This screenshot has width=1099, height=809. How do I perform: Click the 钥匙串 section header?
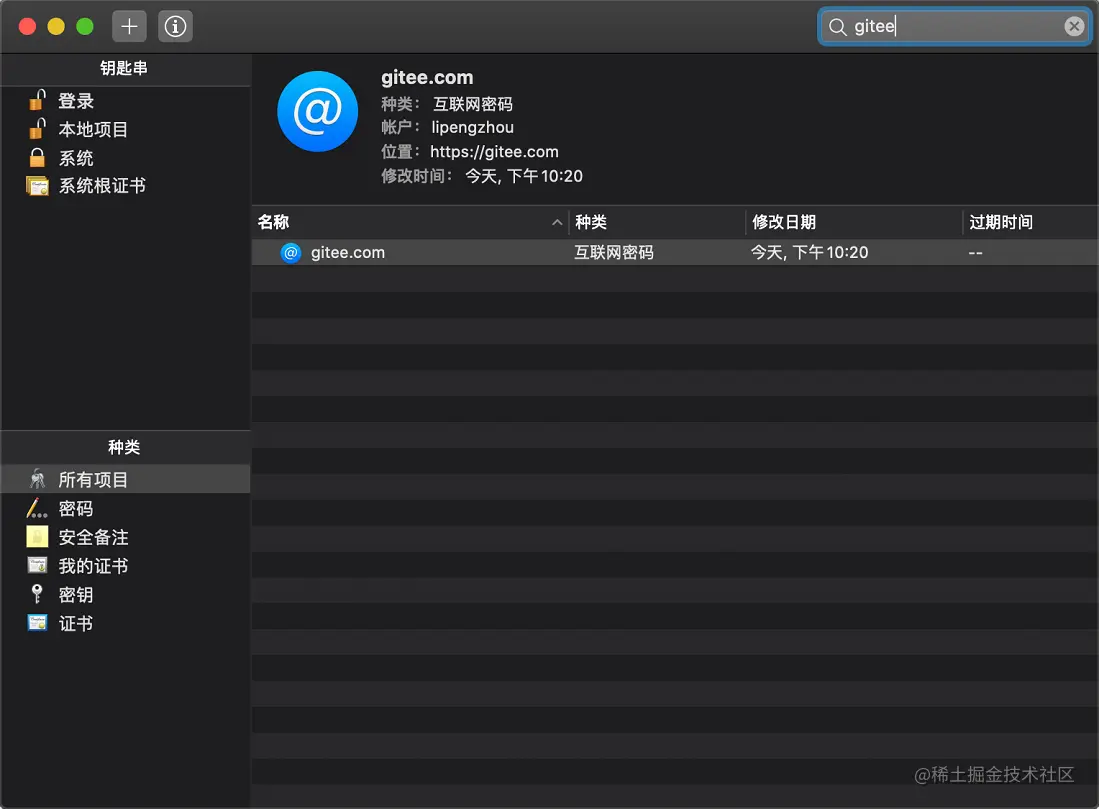click(124, 68)
